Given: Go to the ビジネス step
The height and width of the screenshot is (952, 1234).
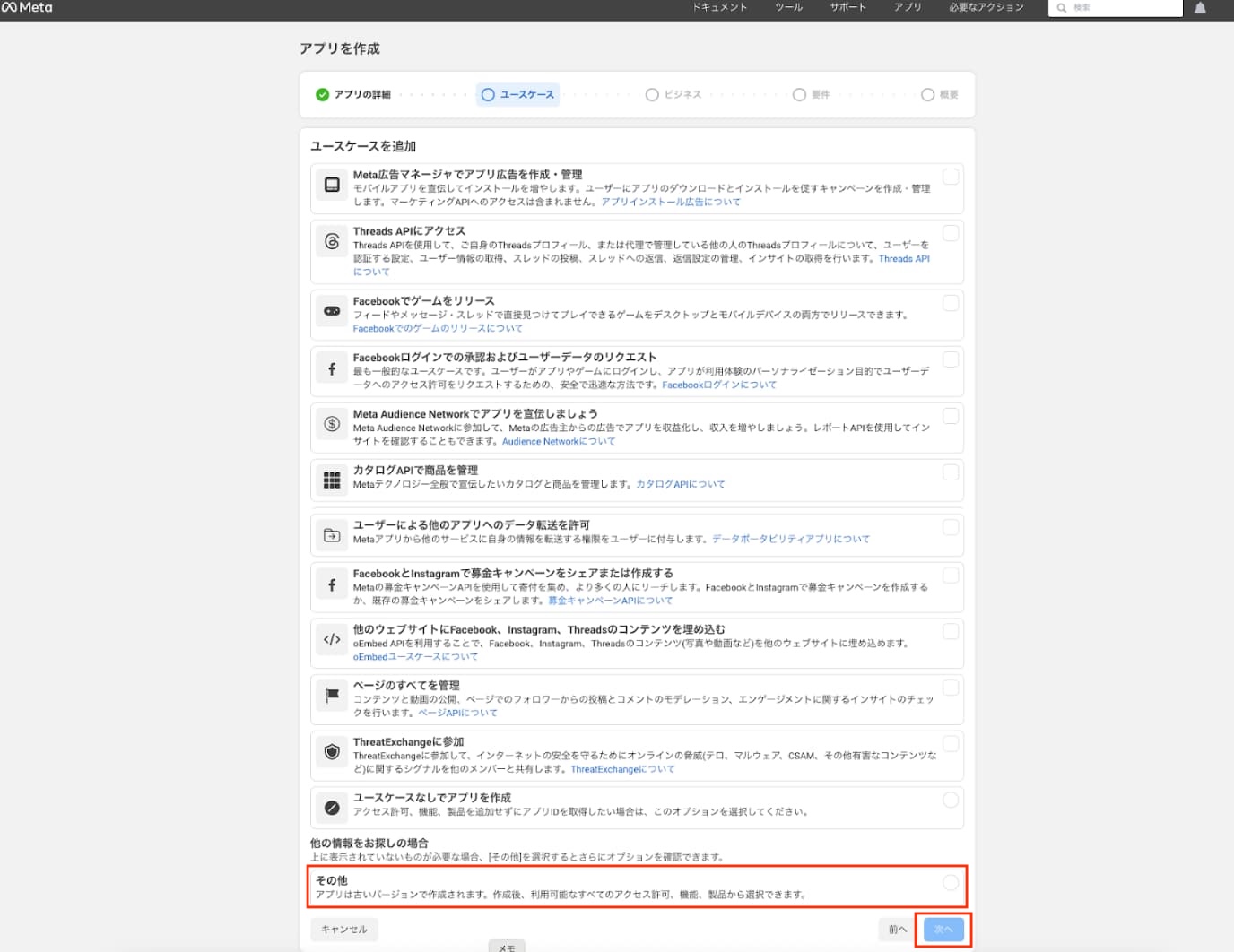Looking at the screenshot, I should tap(673, 94).
